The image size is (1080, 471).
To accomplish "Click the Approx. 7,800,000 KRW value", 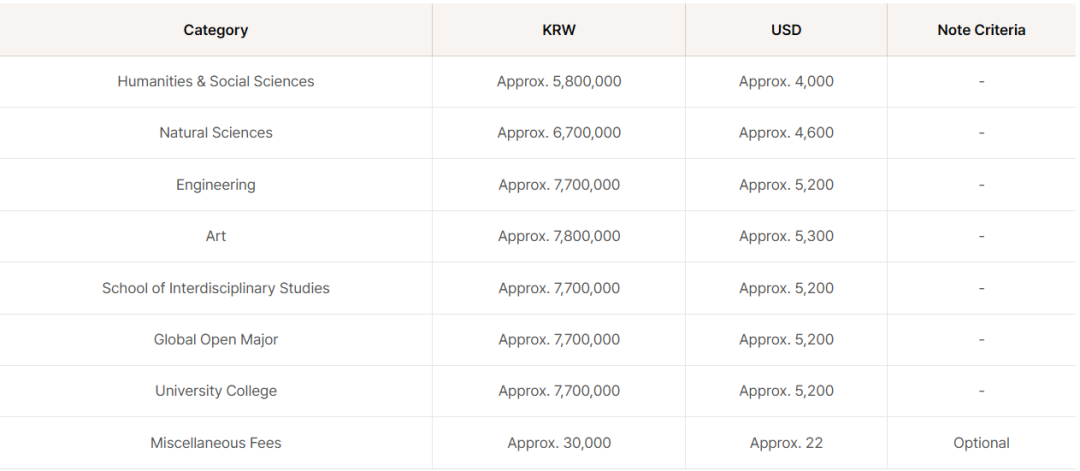I will coord(559,236).
